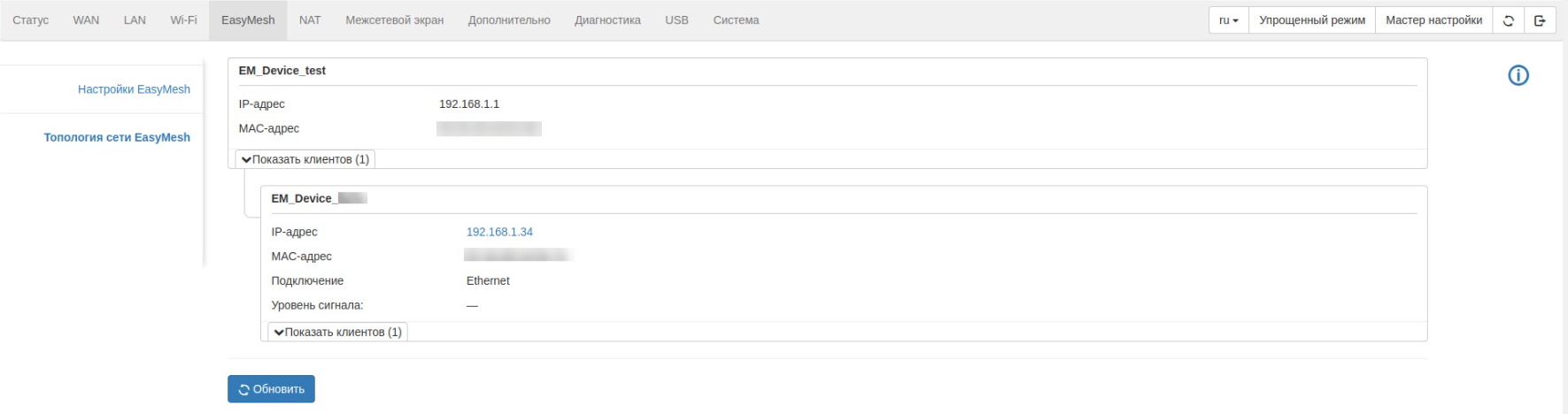This screenshot has width=1568, height=414.
Task: Click the reboot/reload icon in top bar
Action: 1508,20
